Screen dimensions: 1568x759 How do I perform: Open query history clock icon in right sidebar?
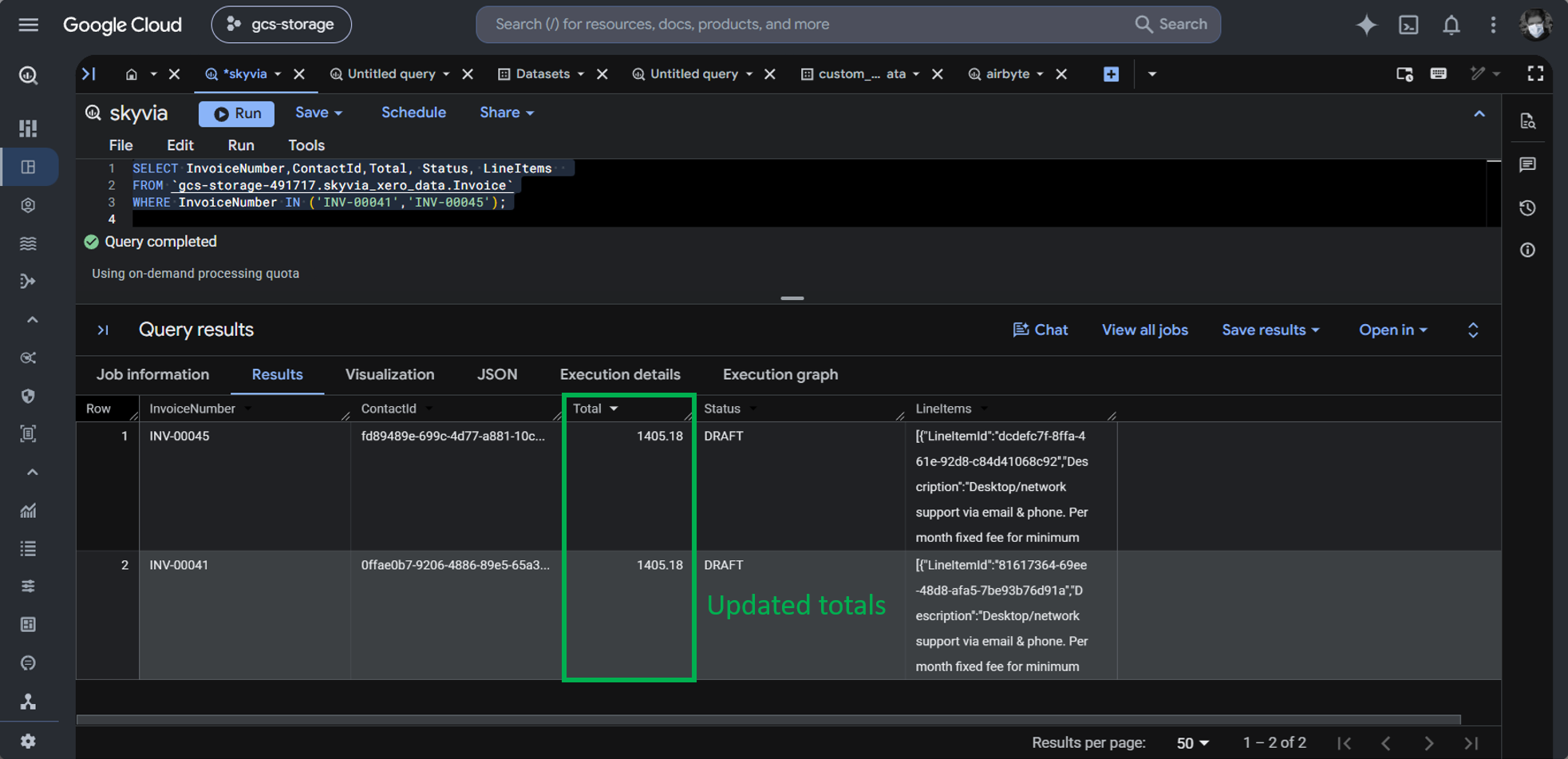pyautogui.click(x=1527, y=208)
